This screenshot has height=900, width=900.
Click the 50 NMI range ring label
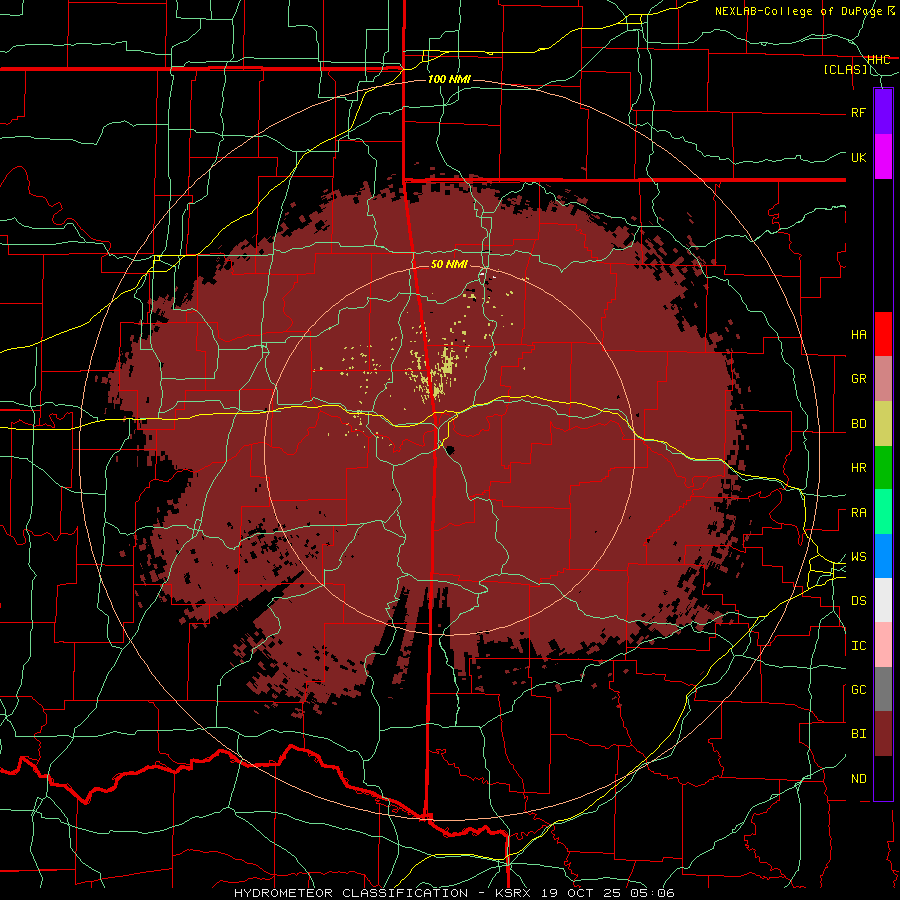pos(449,264)
